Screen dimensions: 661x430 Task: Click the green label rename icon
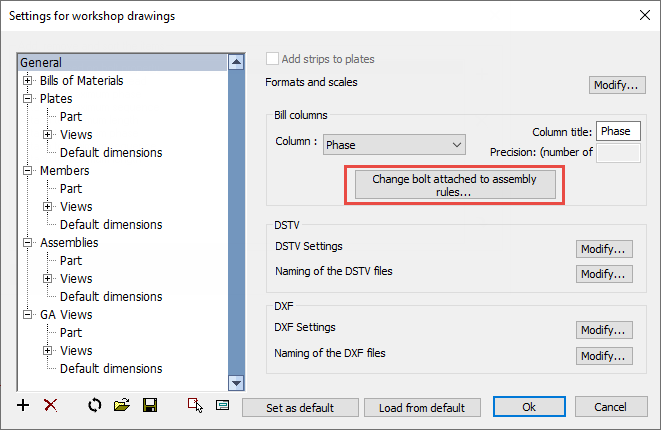(223, 406)
